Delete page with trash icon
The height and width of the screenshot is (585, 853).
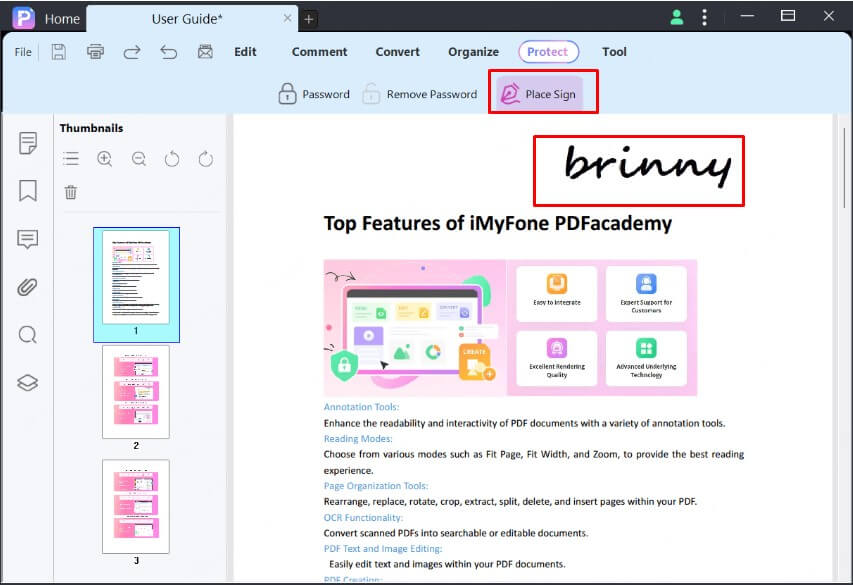(x=71, y=192)
